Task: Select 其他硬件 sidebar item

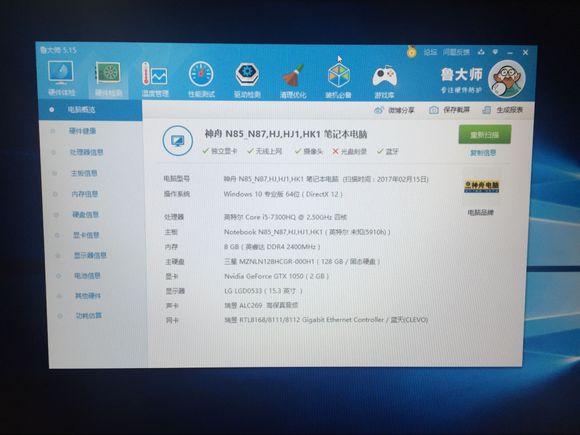Action: point(88,296)
